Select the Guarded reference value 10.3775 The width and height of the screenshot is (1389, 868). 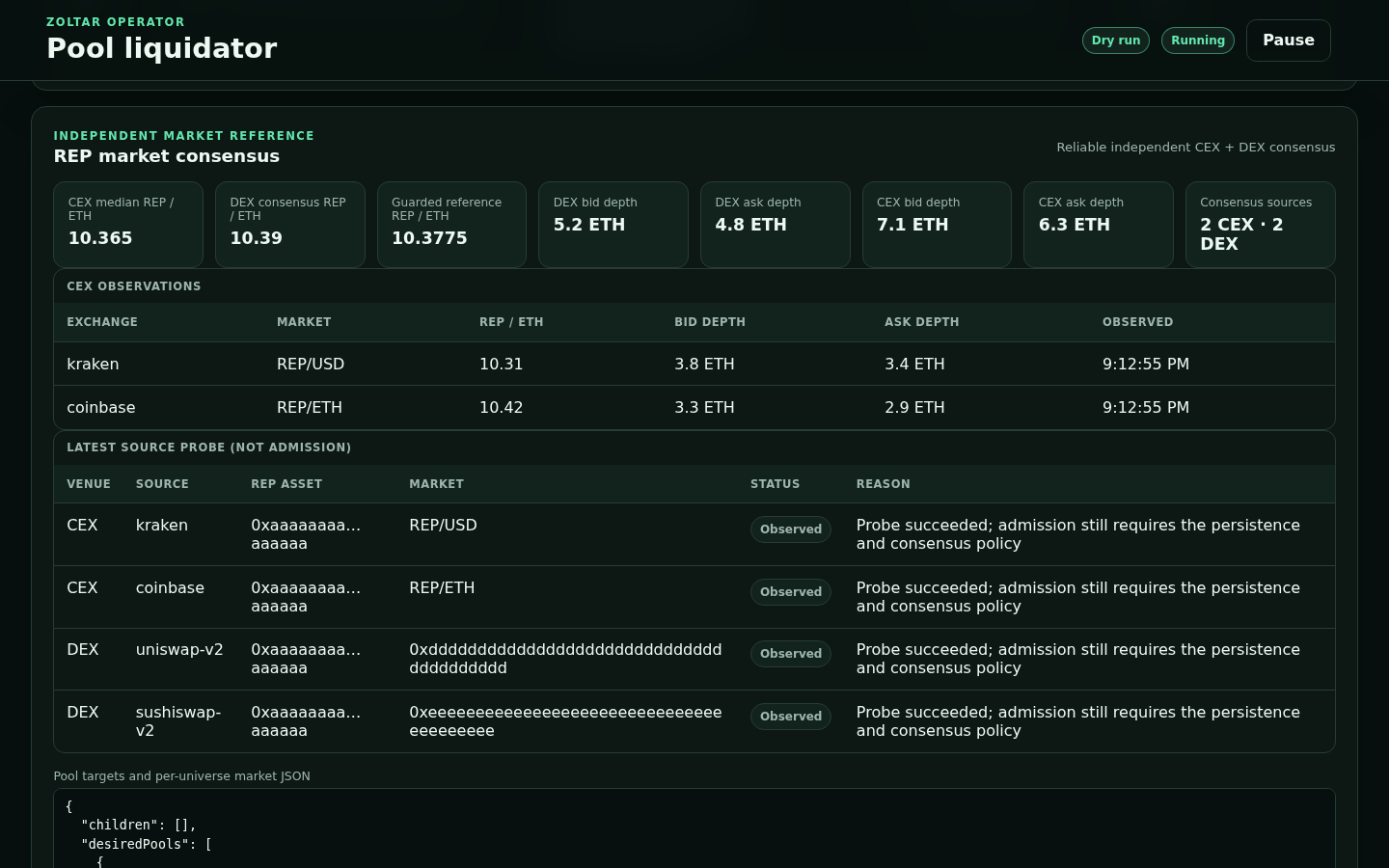click(x=429, y=238)
